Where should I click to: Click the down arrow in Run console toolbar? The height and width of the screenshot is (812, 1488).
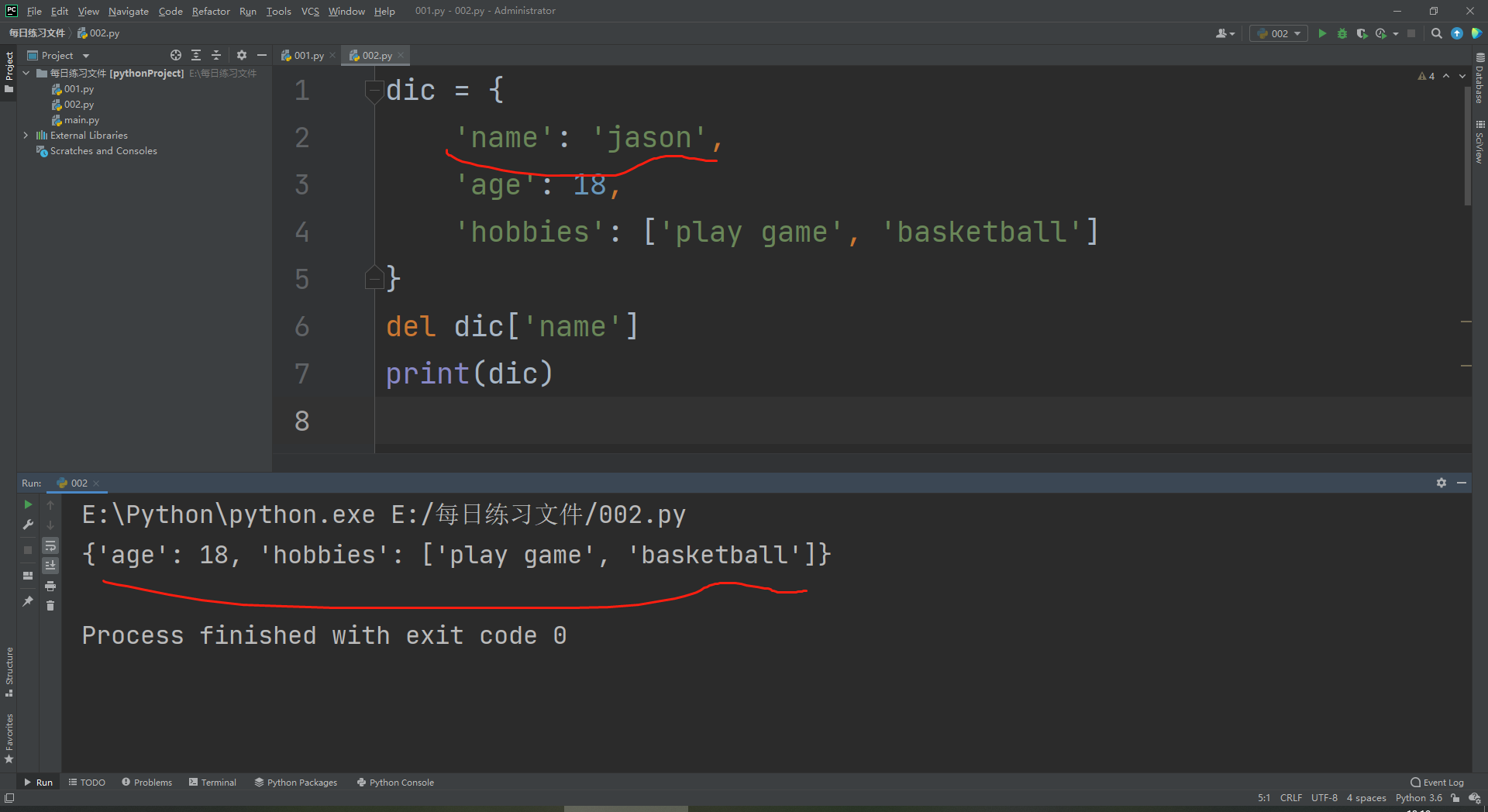[x=50, y=525]
